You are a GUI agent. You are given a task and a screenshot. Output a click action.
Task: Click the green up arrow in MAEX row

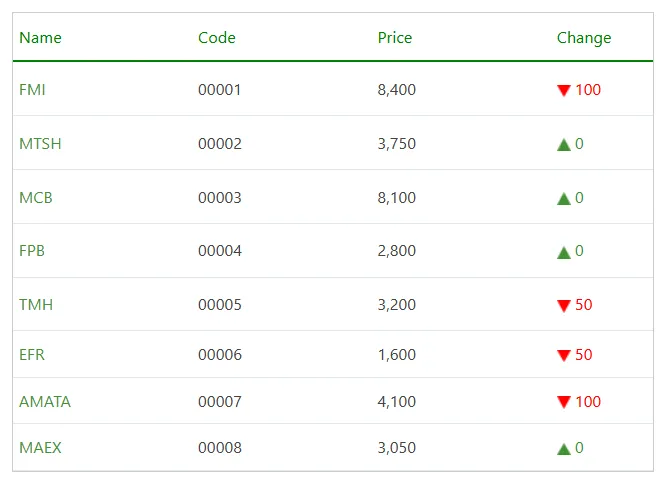coord(564,449)
